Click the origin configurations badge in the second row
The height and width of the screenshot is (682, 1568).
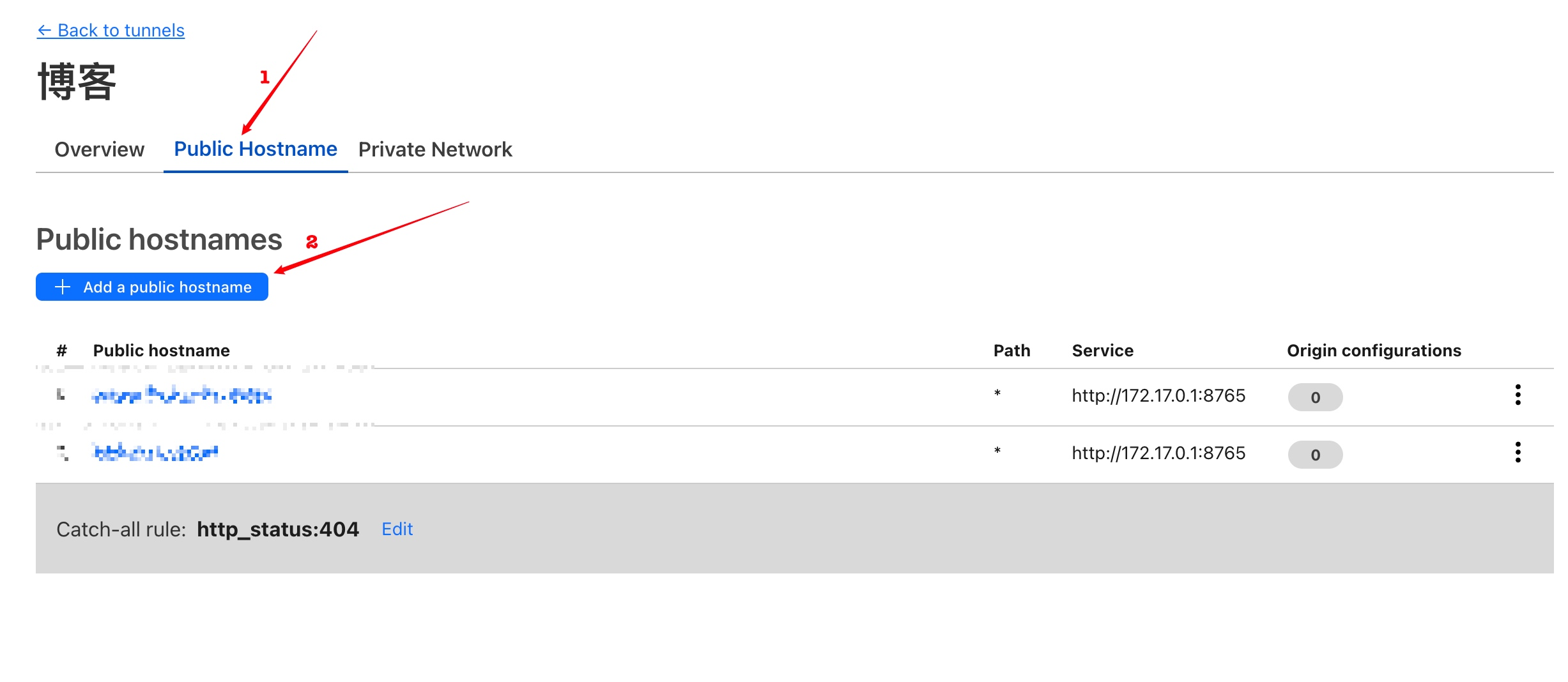coord(1315,455)
